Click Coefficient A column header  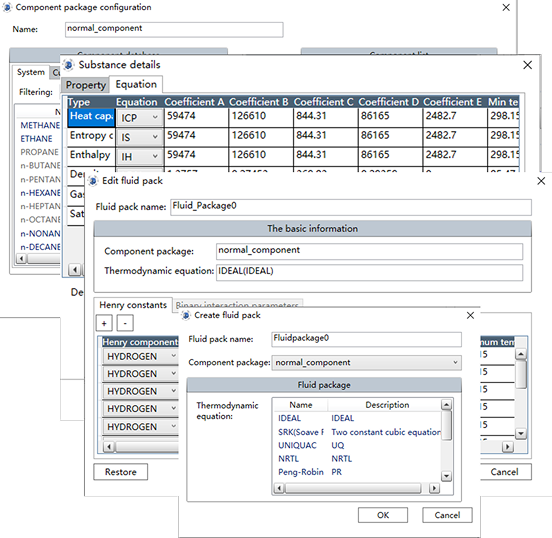(194, 102)
